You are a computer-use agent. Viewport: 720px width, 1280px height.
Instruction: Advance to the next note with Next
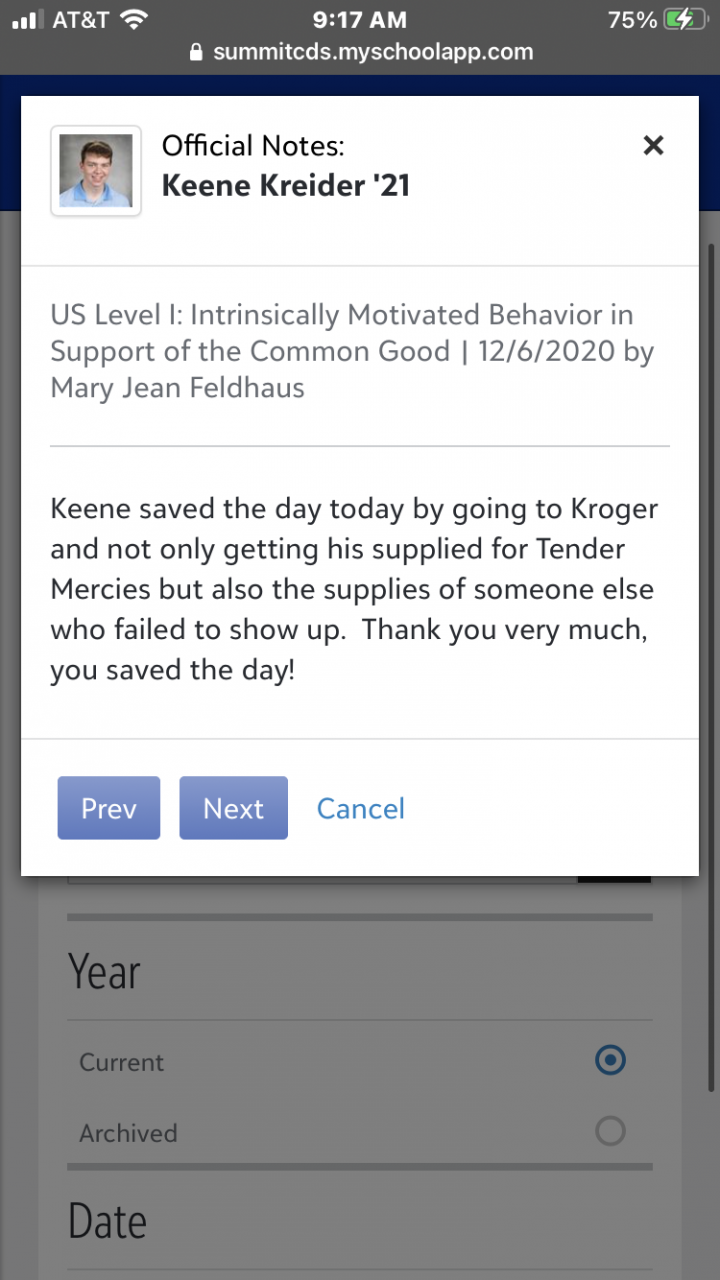(233, 808)
